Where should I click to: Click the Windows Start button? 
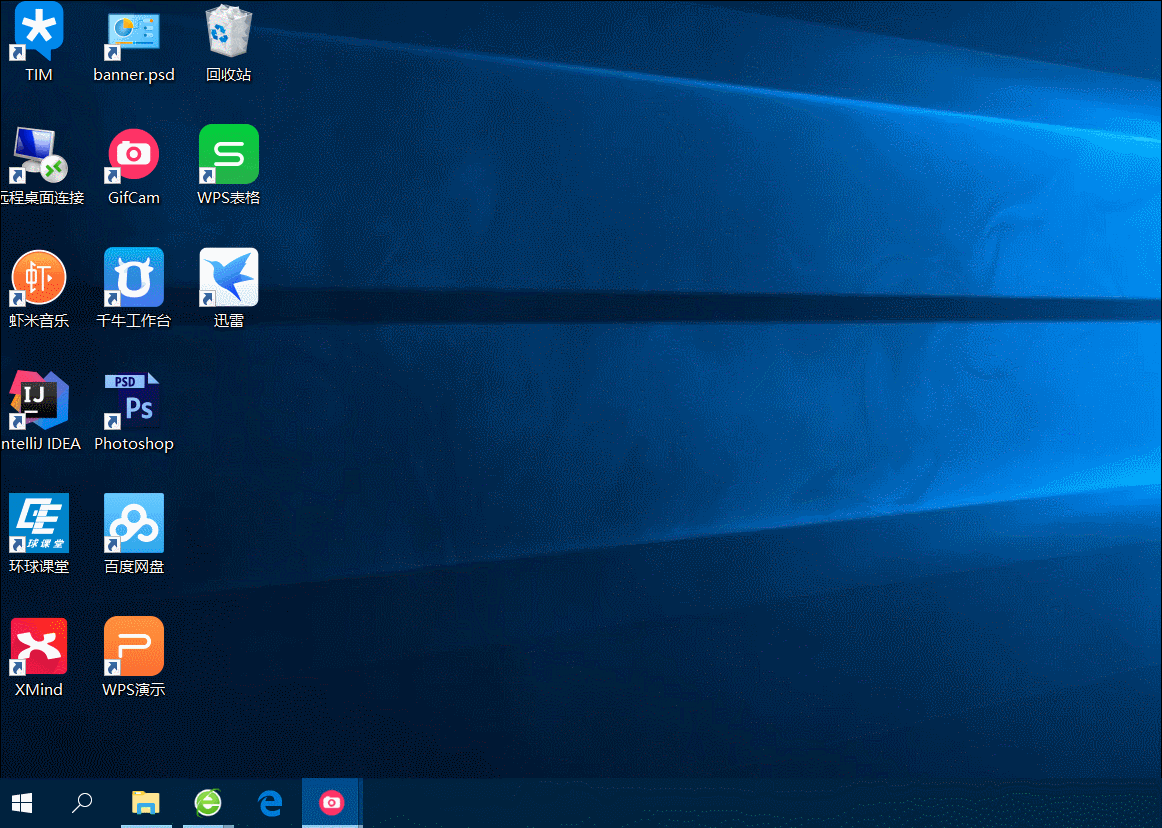[21, 803]
